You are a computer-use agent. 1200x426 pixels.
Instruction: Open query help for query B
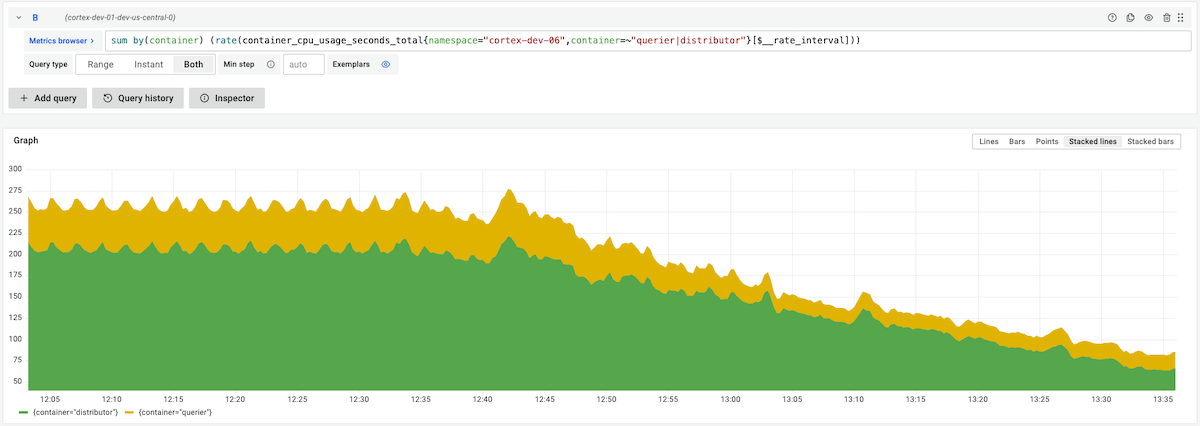tap(1111, 18)
